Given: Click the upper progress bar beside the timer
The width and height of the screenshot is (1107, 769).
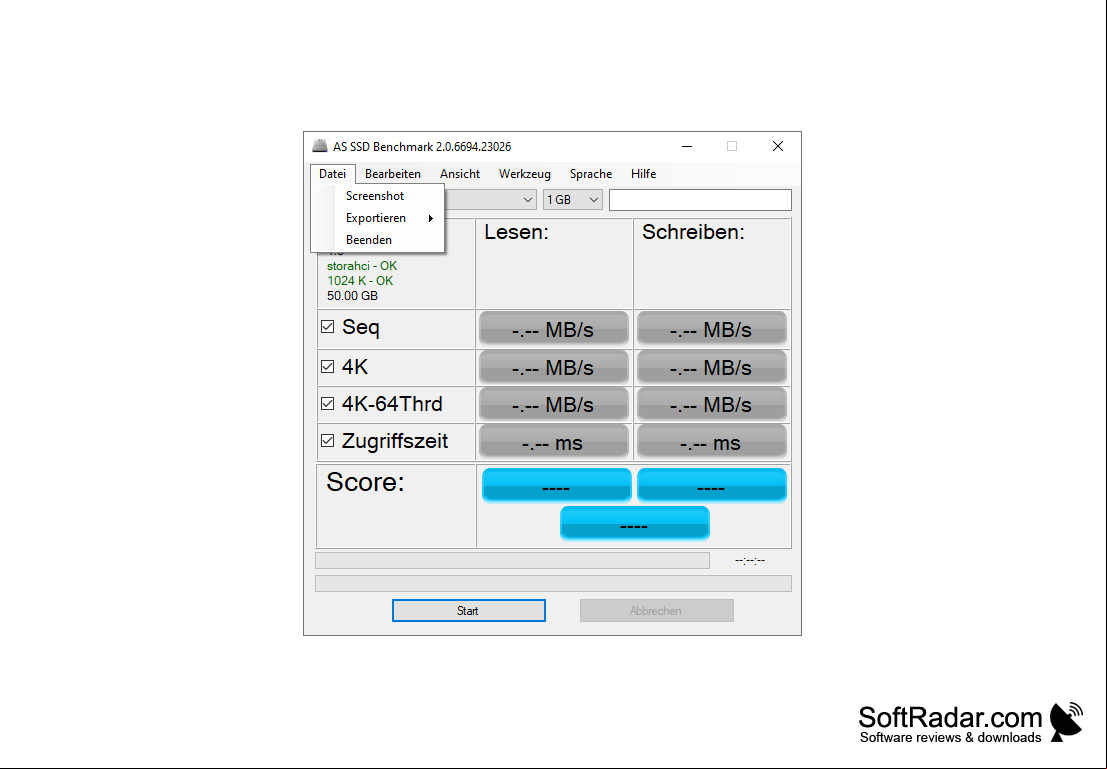Looking at the screenshot, I should coord(513,561).
